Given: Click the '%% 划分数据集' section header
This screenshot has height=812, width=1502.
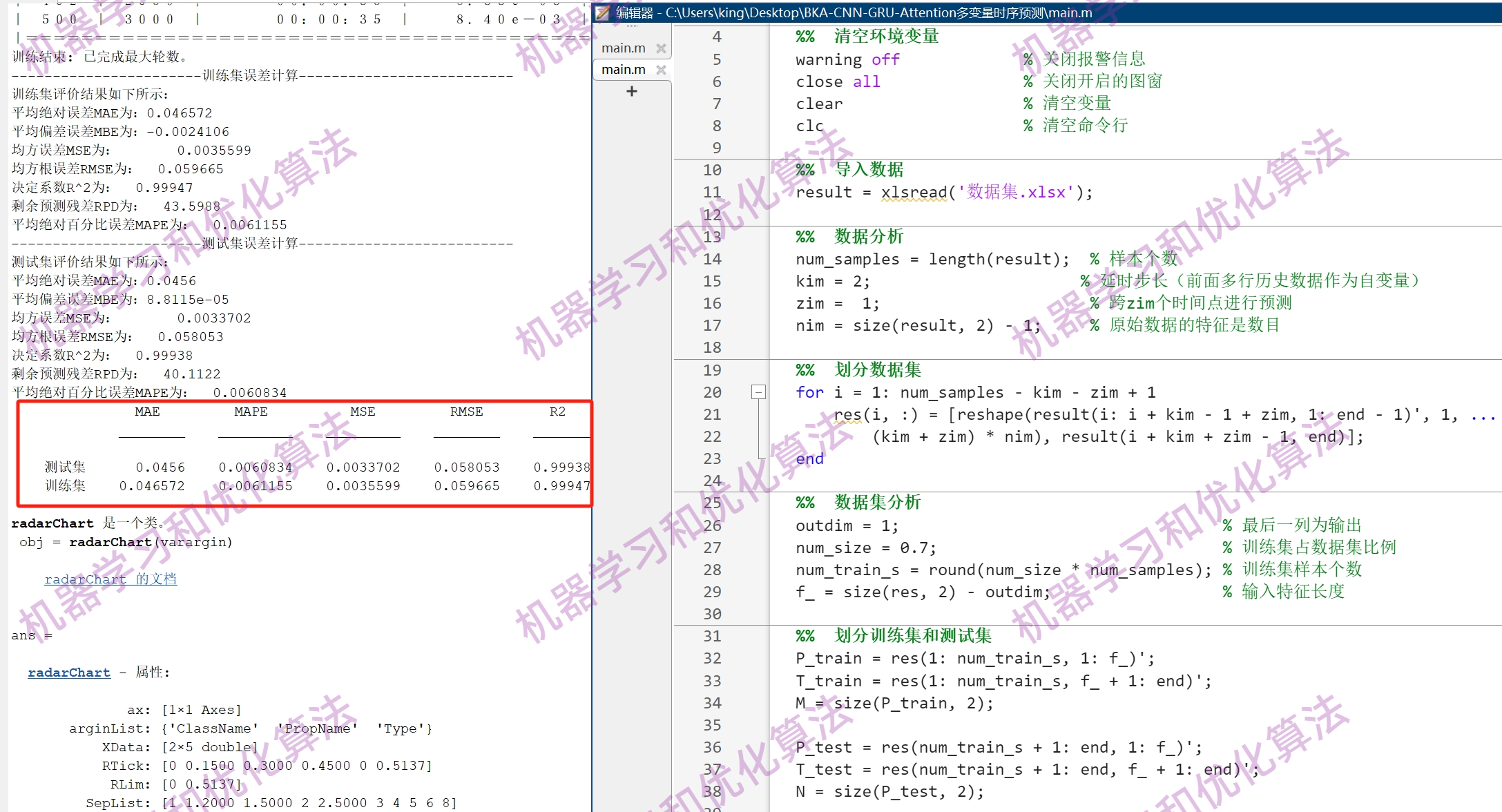Looking at the screenshot, I should [858, 370].
